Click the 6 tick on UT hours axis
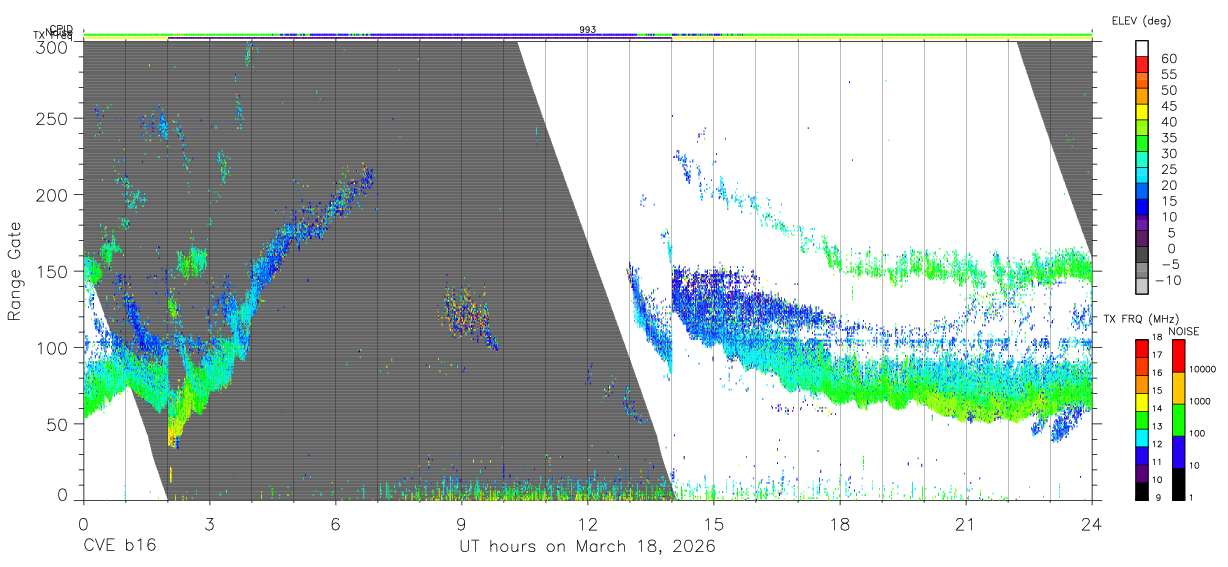The width and height of the screenshot is (1228, 567). (x=335, y=524)
